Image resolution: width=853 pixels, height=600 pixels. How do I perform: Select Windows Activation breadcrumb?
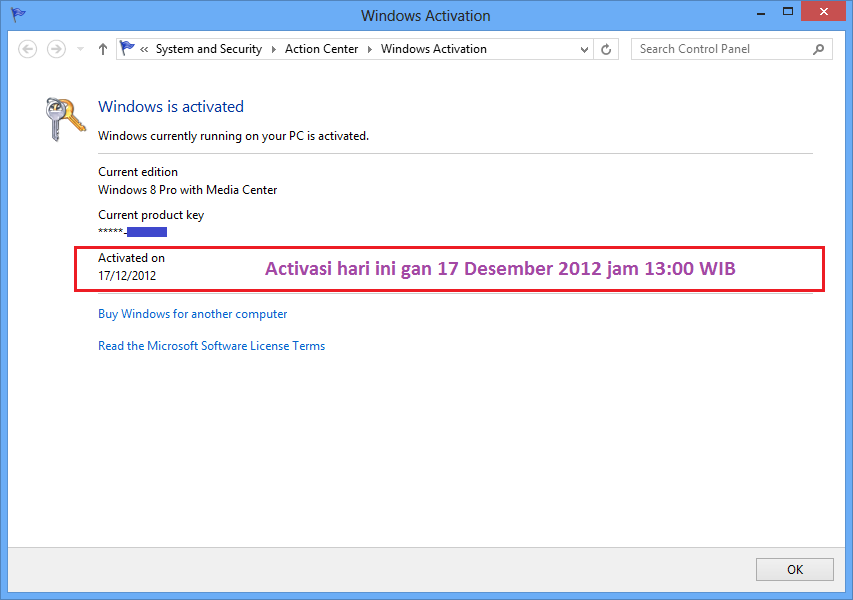(x=434, y=49)
